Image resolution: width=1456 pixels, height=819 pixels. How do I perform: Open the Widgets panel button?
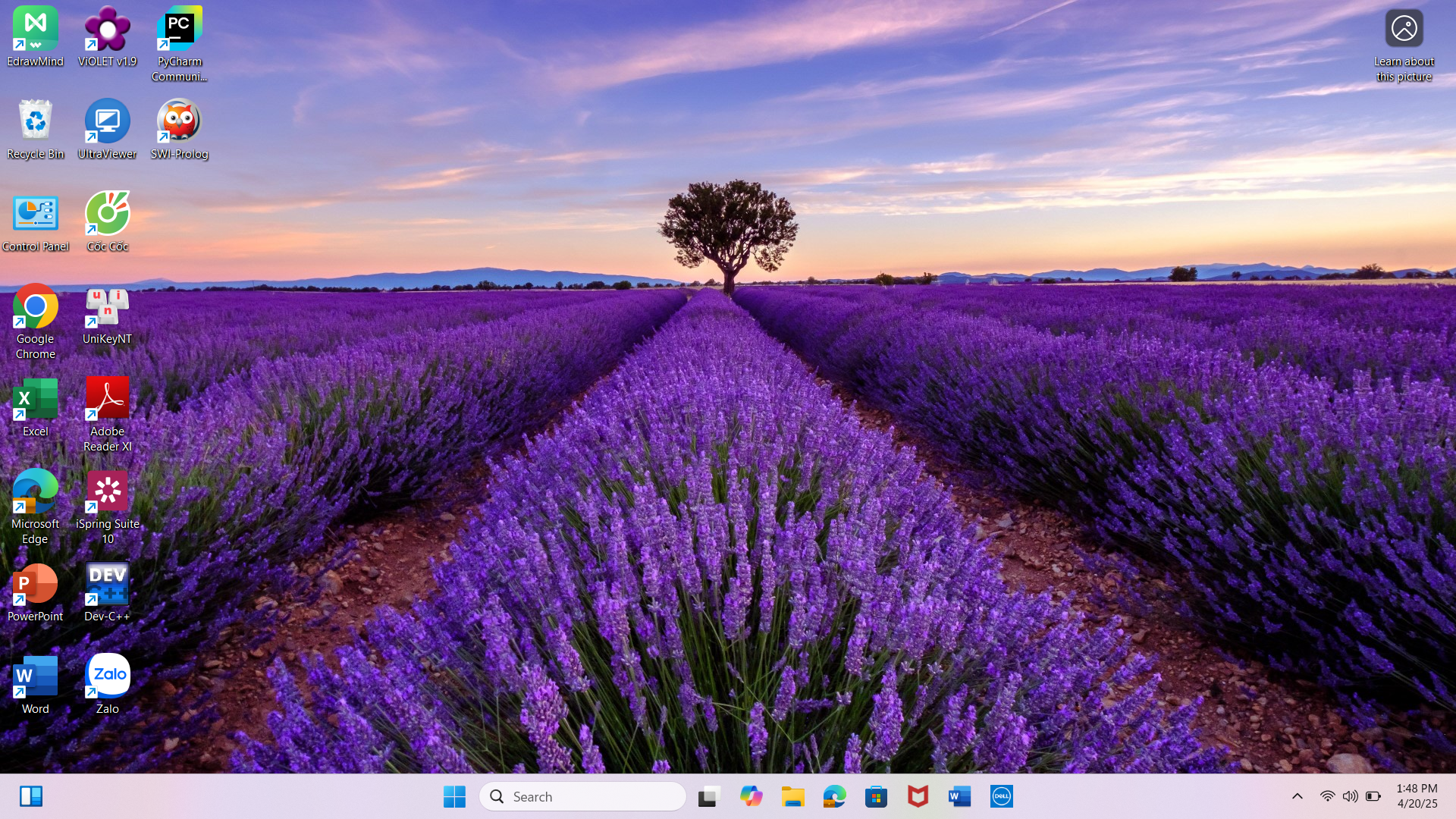31,796
